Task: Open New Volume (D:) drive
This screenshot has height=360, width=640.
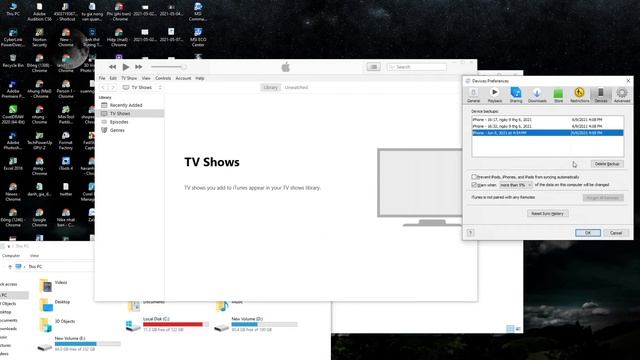Action: coord(256,324)
